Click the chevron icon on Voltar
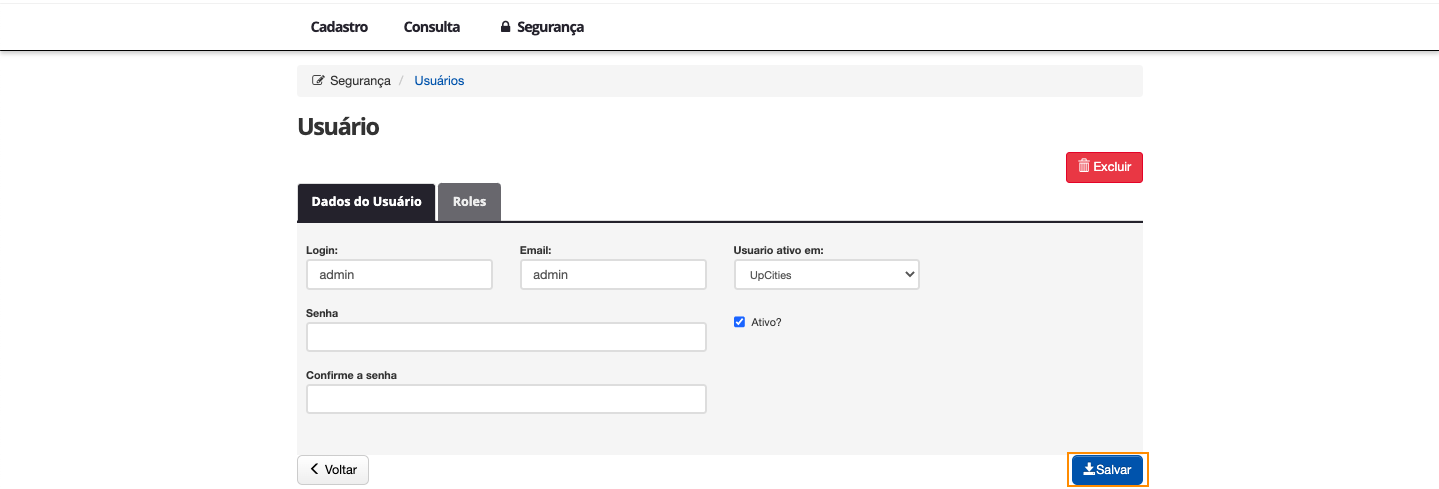Image resolution: width=1439 pixels, height=489 pixels. pos(314,469)
